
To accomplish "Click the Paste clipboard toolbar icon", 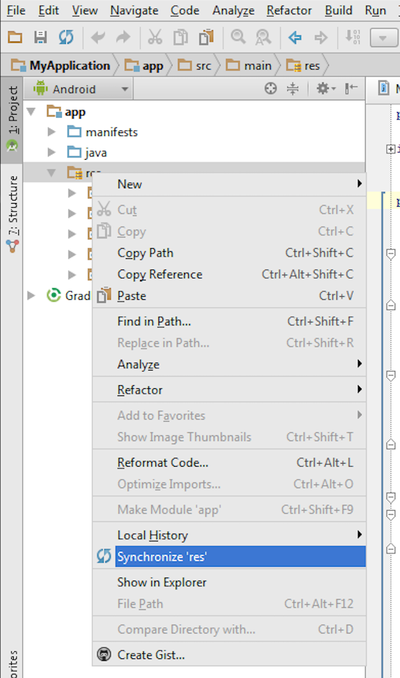I will pos(206,38).
